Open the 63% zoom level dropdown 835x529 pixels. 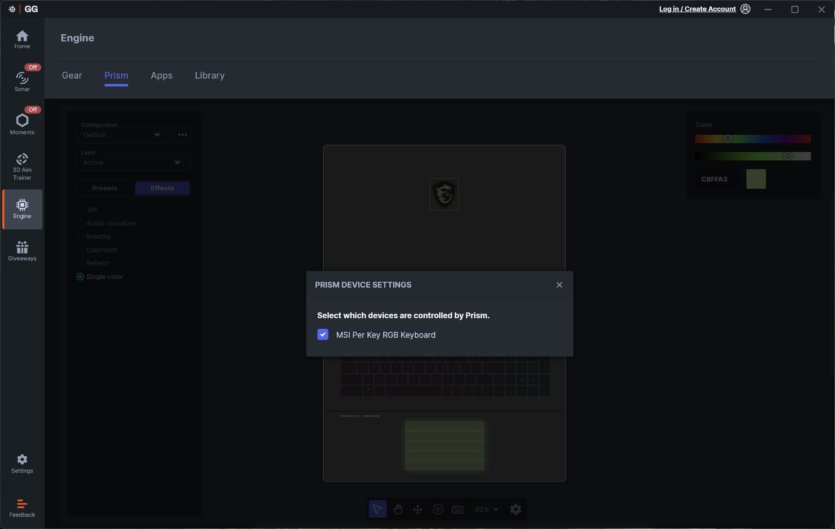[x=487, y=509]
